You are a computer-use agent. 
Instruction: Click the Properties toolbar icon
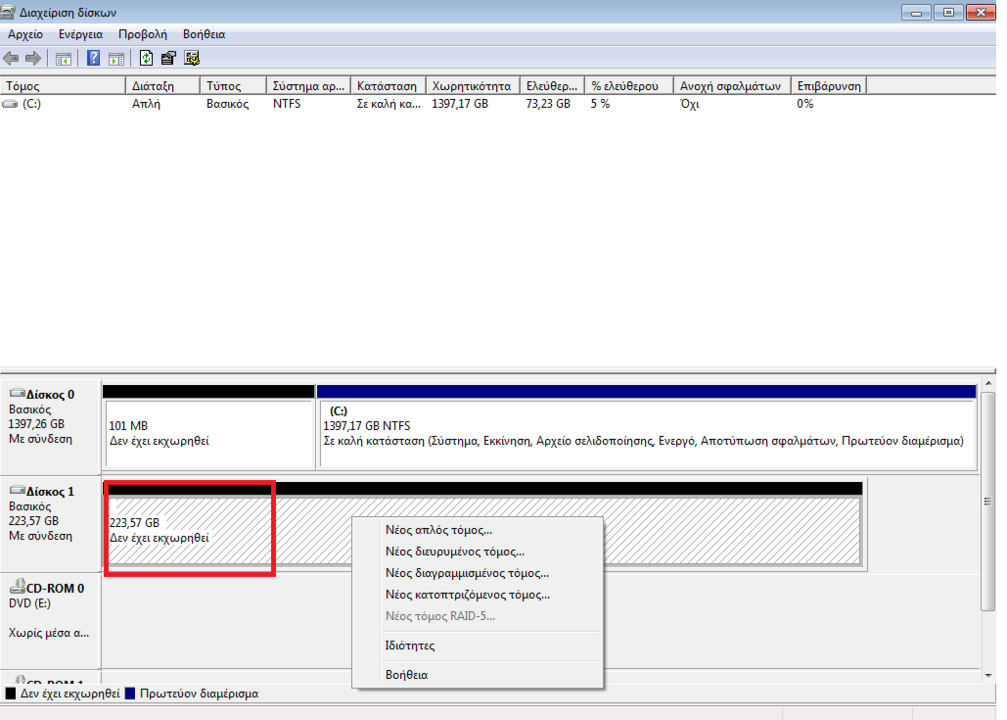pos(168,58)
